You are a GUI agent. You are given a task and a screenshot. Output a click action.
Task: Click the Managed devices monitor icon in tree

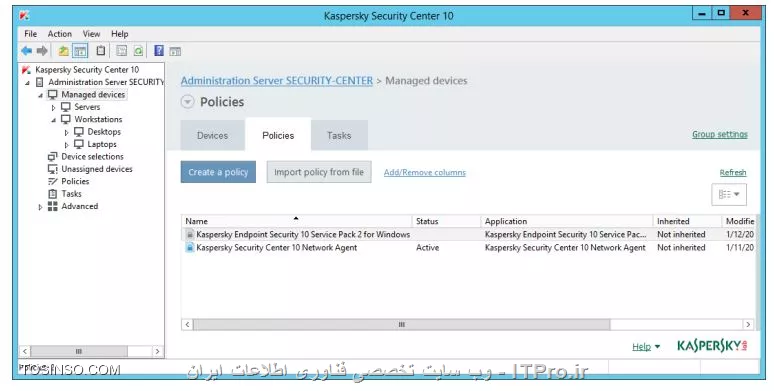53,94
